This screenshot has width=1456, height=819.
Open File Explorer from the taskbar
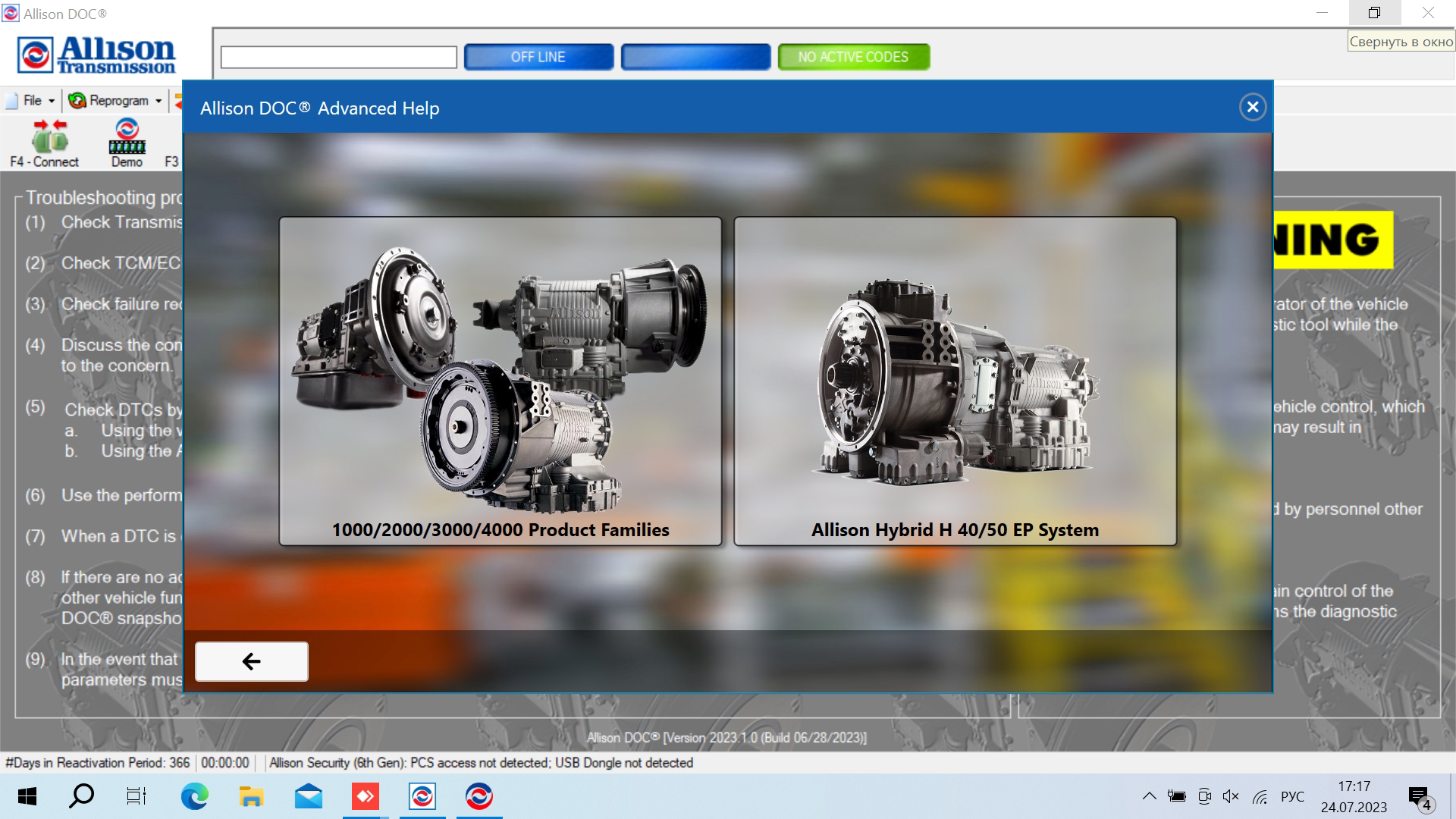[x=250, y=796]
